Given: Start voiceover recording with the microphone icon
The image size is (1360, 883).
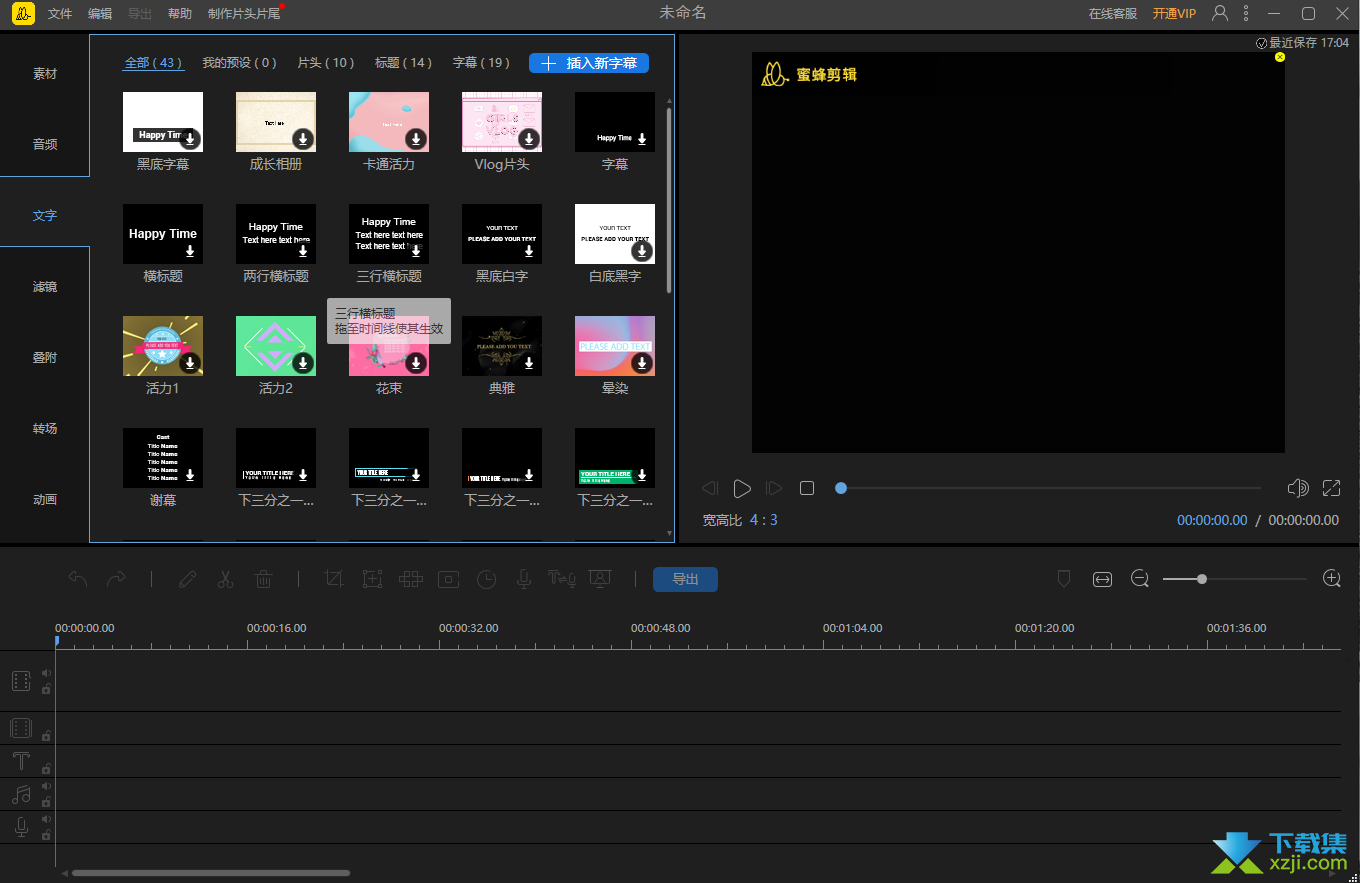Looking at the screenshot, I should coord(523,579).
